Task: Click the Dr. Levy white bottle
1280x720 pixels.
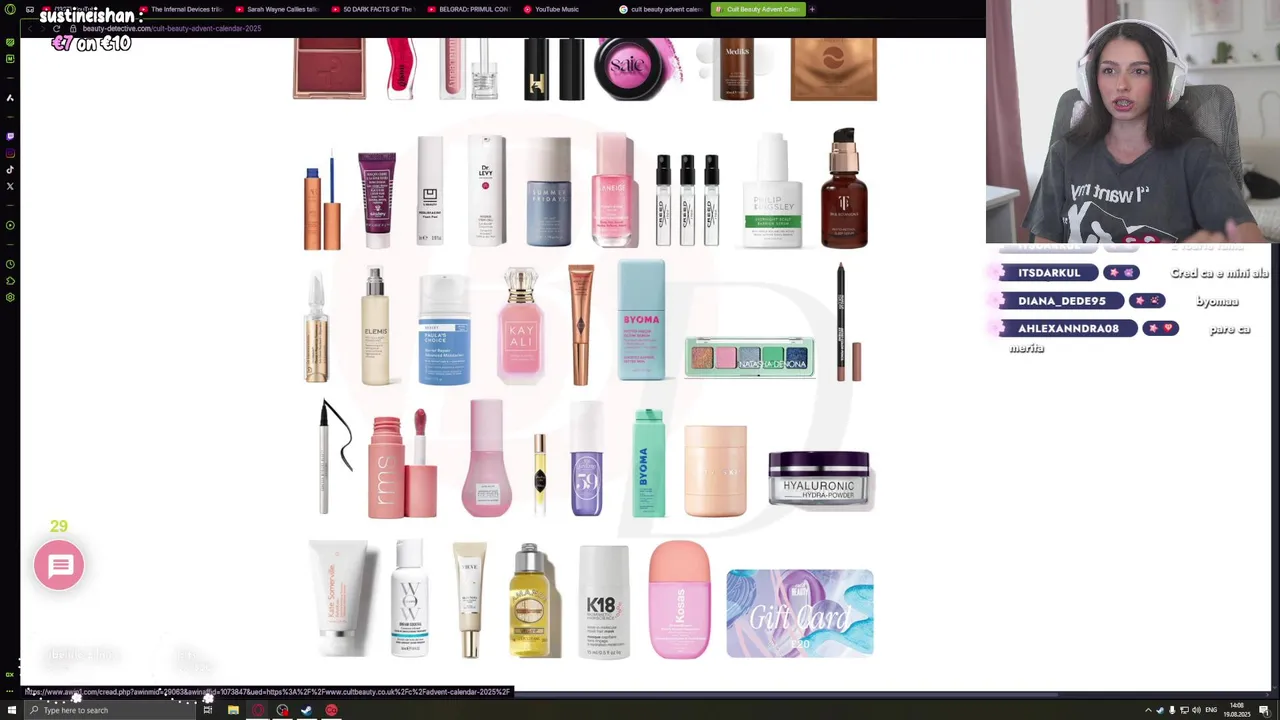Action: click(x=486, y=190)
